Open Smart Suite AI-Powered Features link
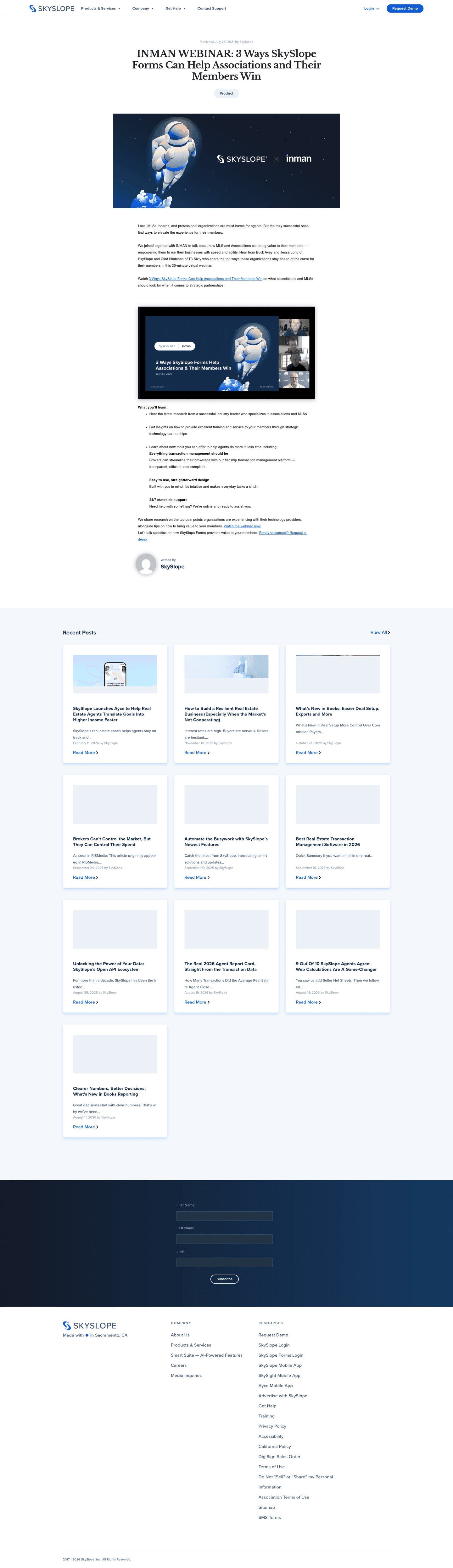The width and height of the screenshot is (453, 1568). coord(207,1355)
